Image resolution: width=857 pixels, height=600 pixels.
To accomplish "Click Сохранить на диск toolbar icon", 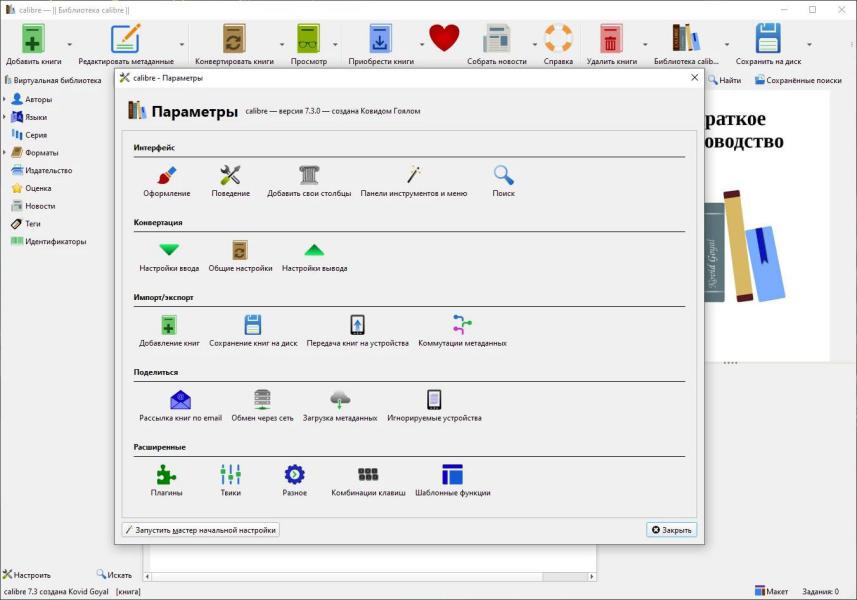I will pyautogui.click(x=768, y=44).
